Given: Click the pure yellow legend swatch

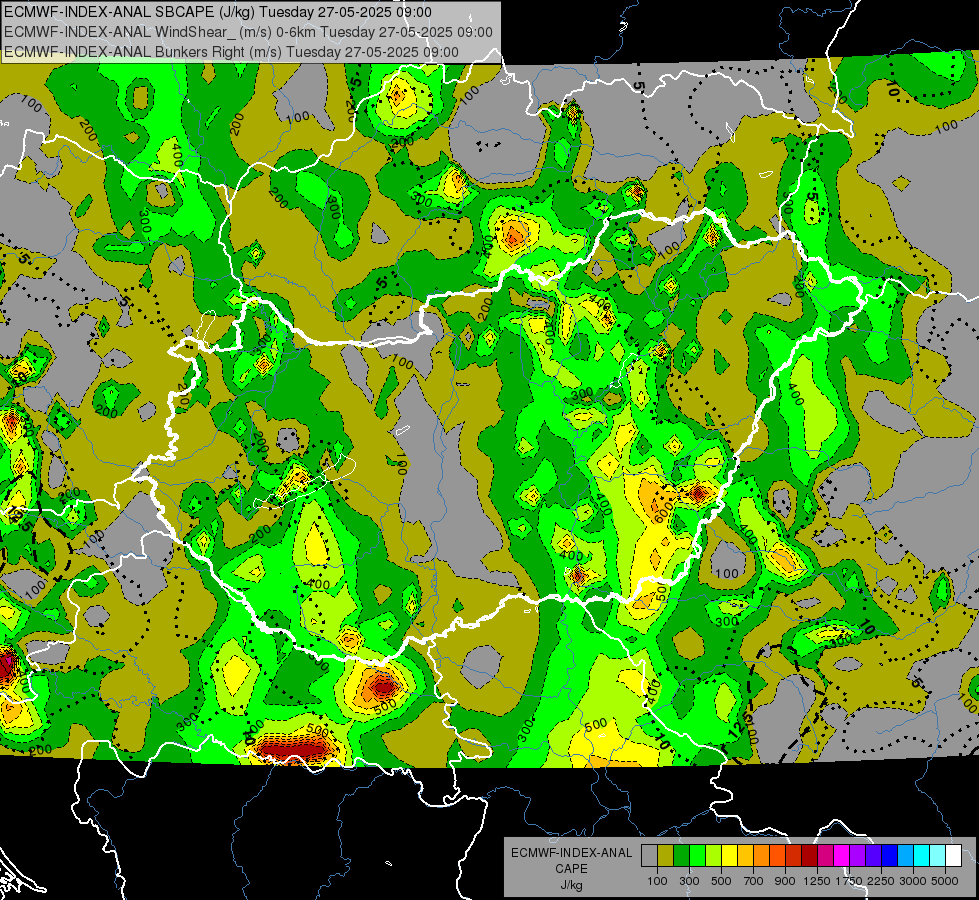Looking at the screenshot, I should pyautogui.click(x=729, y=856).
